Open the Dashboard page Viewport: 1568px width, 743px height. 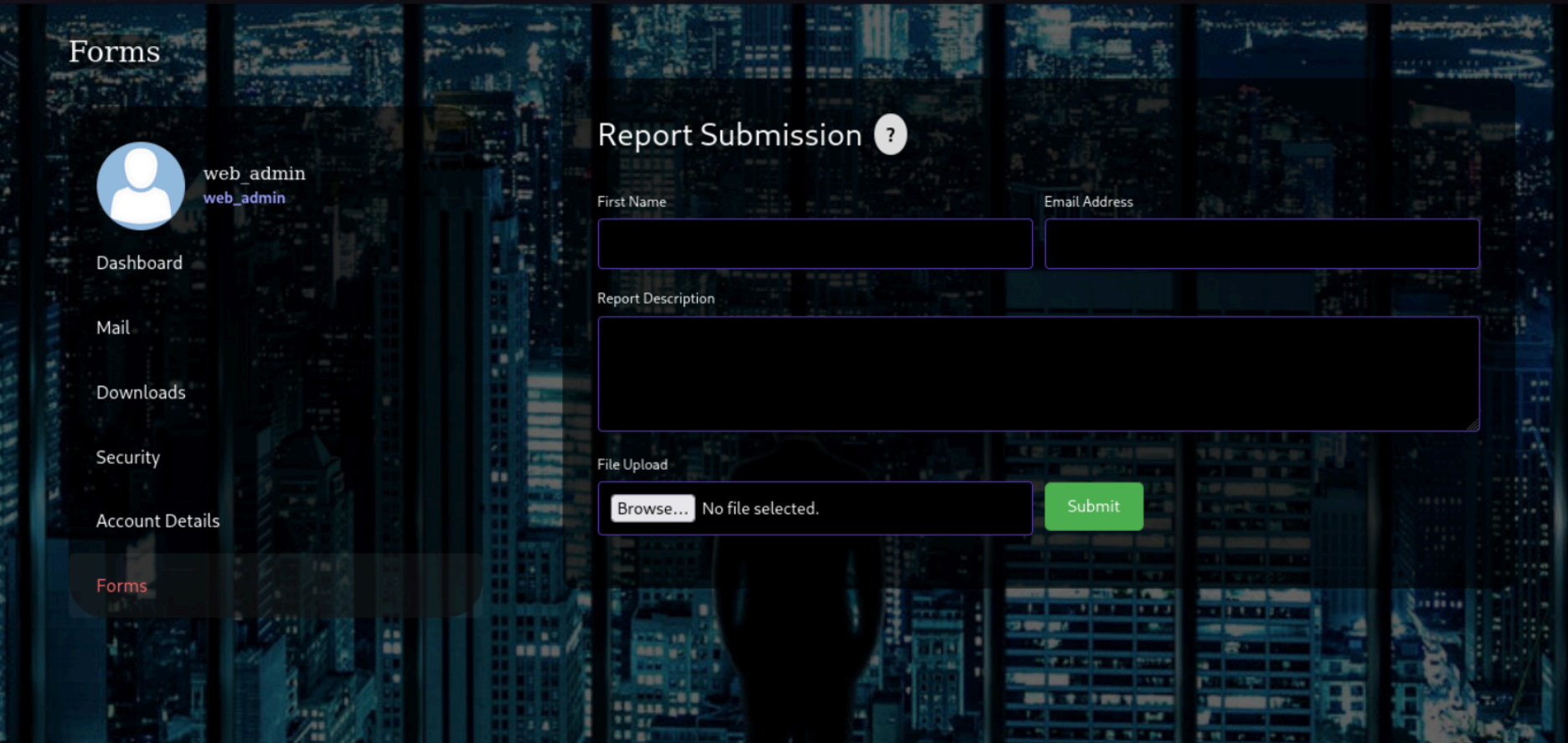139,263
